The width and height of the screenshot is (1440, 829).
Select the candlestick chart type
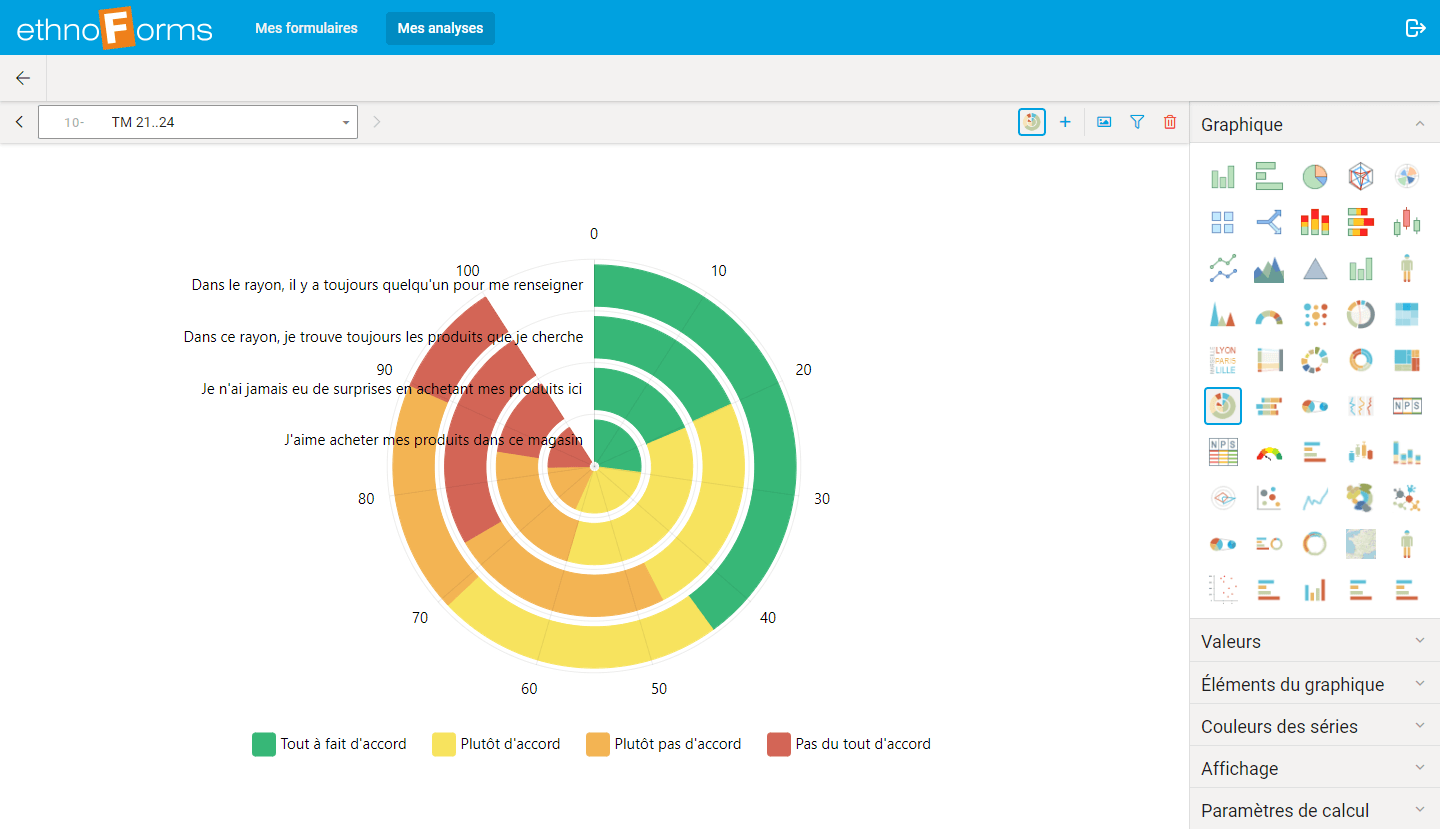pos(1407,222)
